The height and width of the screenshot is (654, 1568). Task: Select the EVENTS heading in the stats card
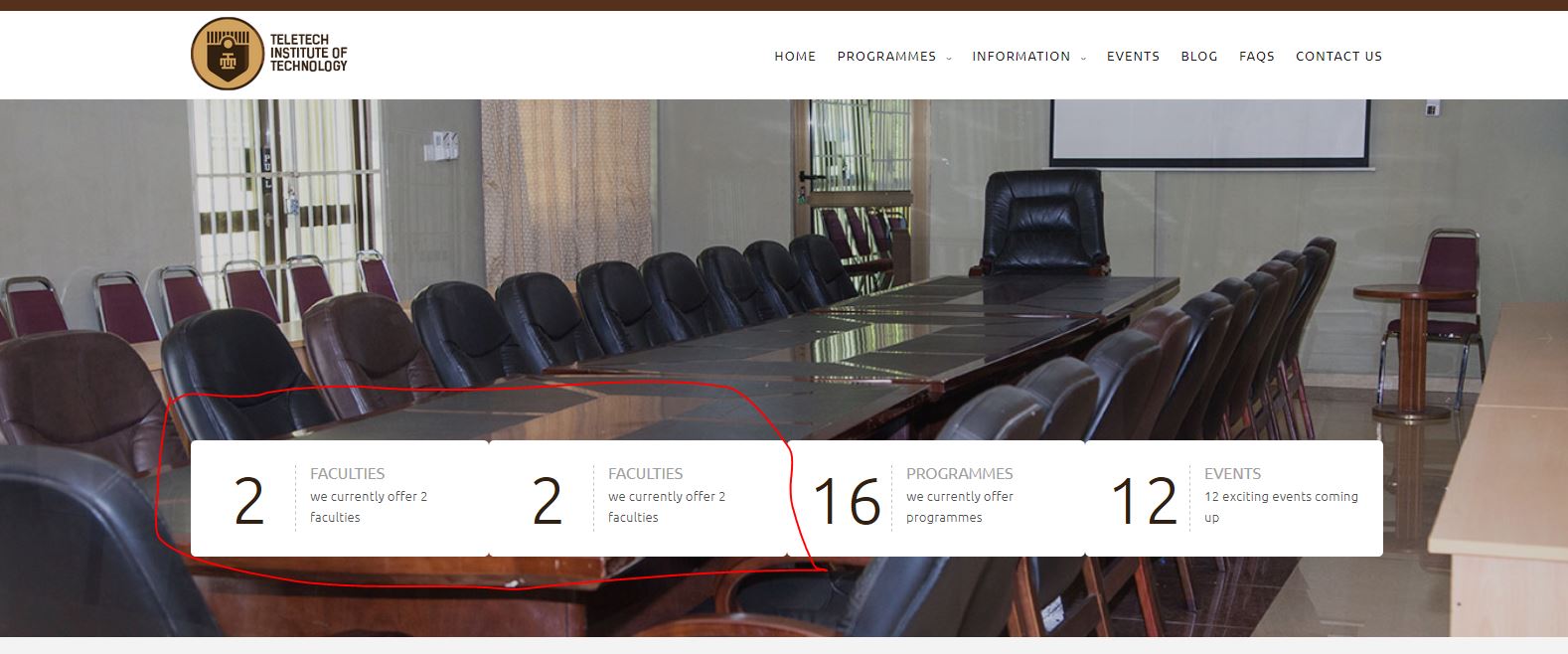pos(1232,474)
